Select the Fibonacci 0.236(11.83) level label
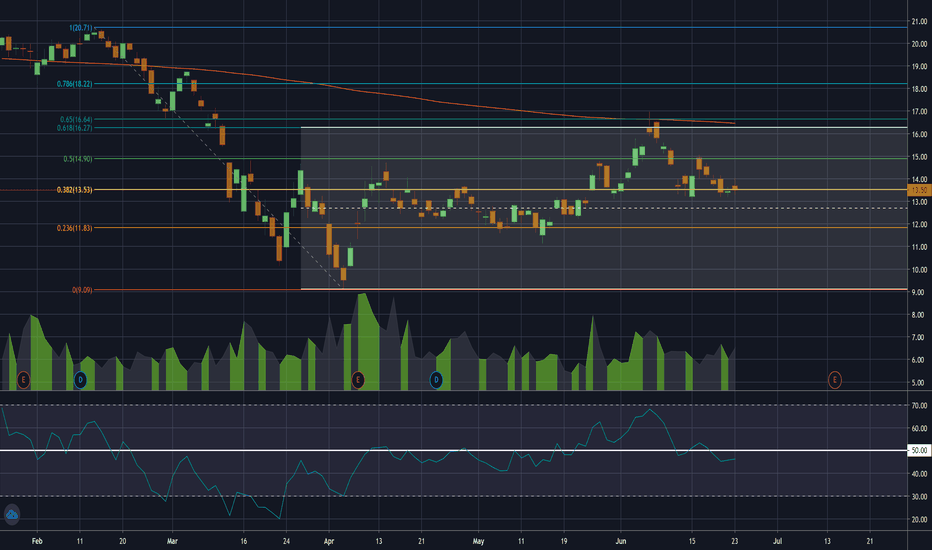The image size is (932, 550). pyautogui.click(x=75, y=228)
